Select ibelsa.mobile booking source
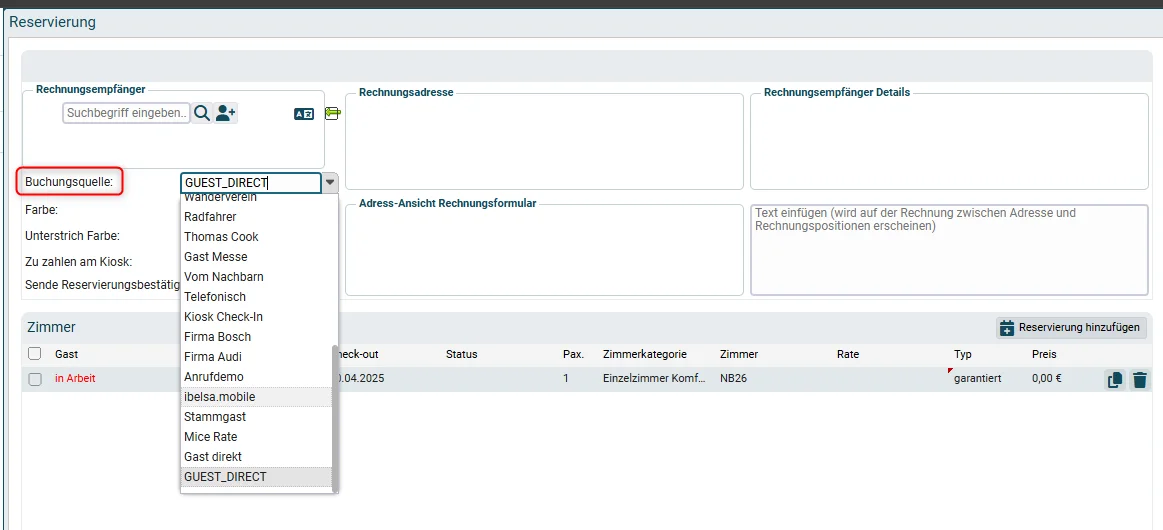The width and height of the screenshot is (1163, 530). click(x=256, y=397)
